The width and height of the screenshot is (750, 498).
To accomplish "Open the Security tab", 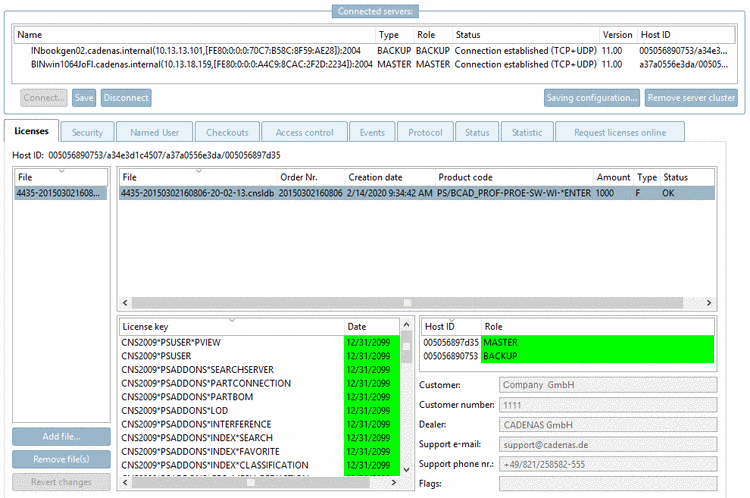I will click(x=88, y=133).
